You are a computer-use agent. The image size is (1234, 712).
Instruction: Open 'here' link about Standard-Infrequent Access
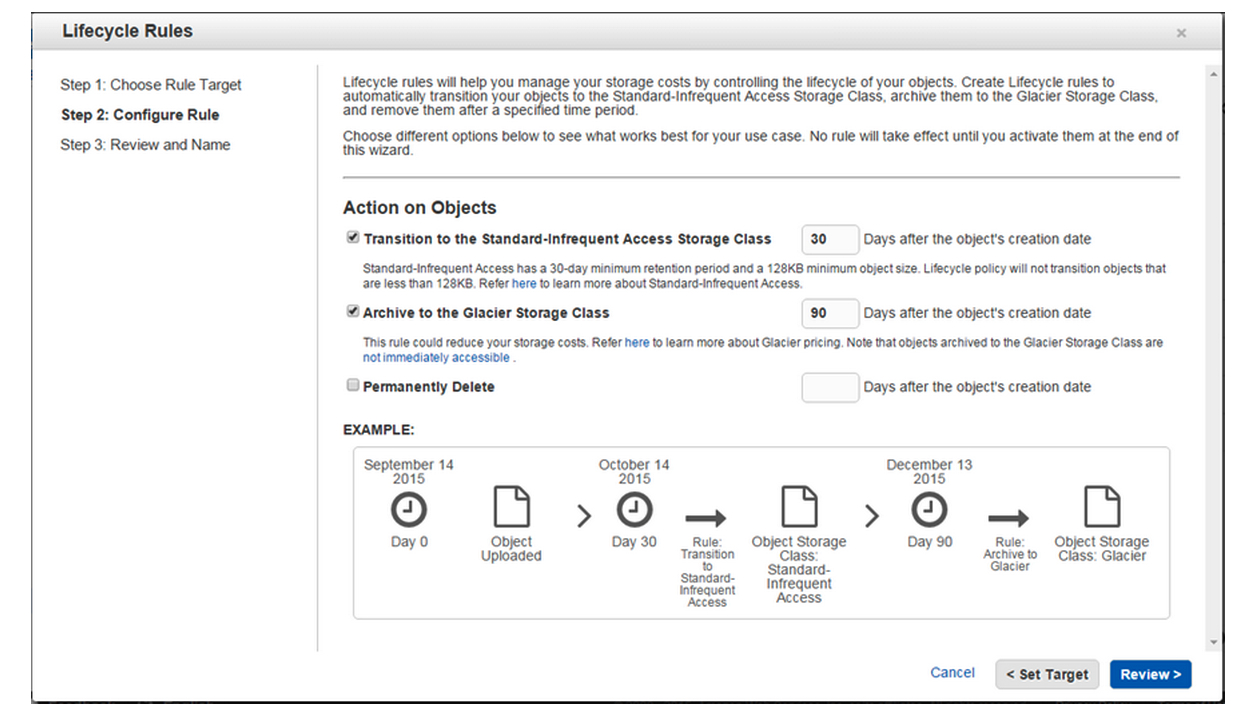point(524,283)
